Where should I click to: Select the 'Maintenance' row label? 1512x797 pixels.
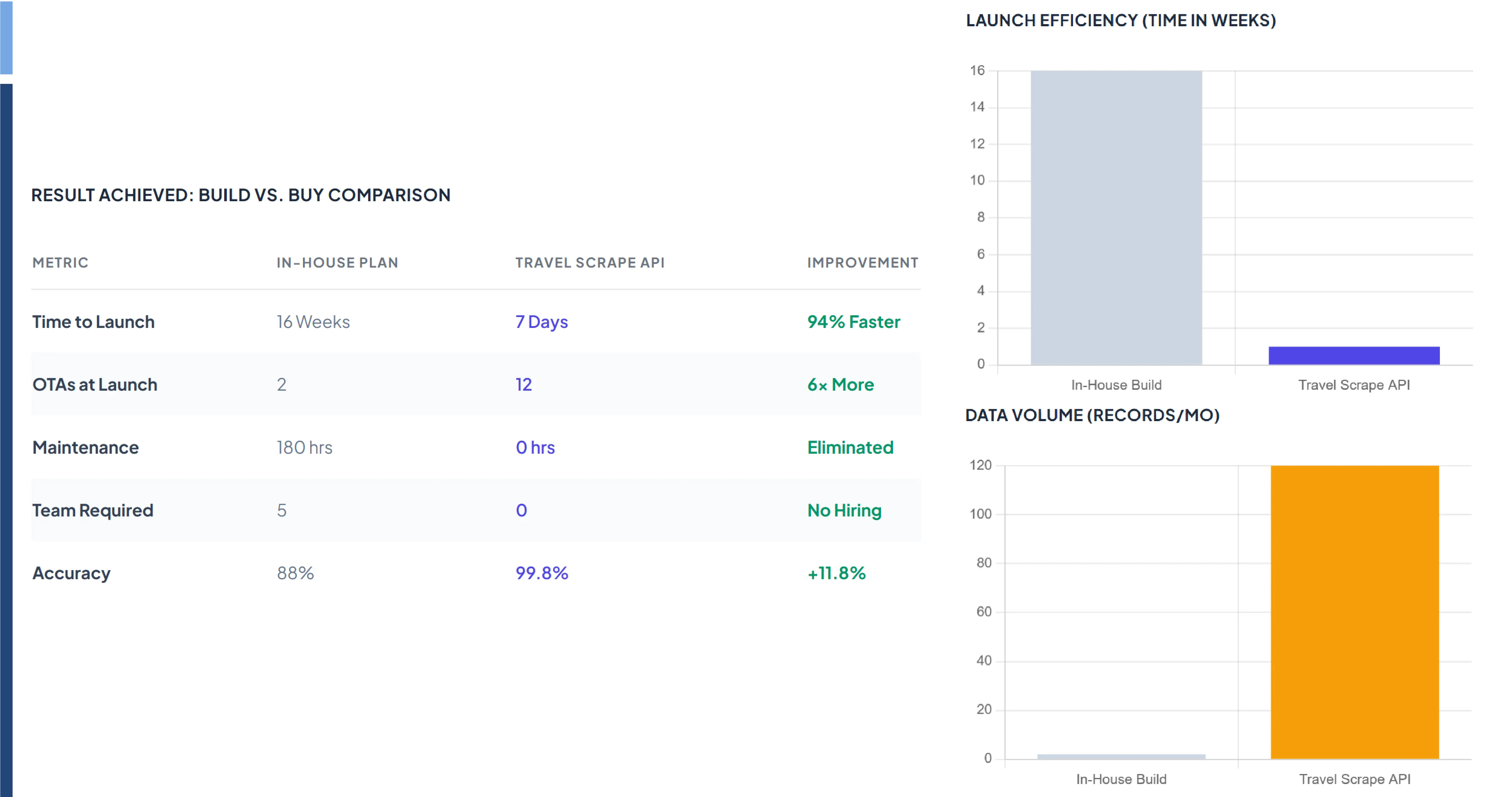(86, 447)
